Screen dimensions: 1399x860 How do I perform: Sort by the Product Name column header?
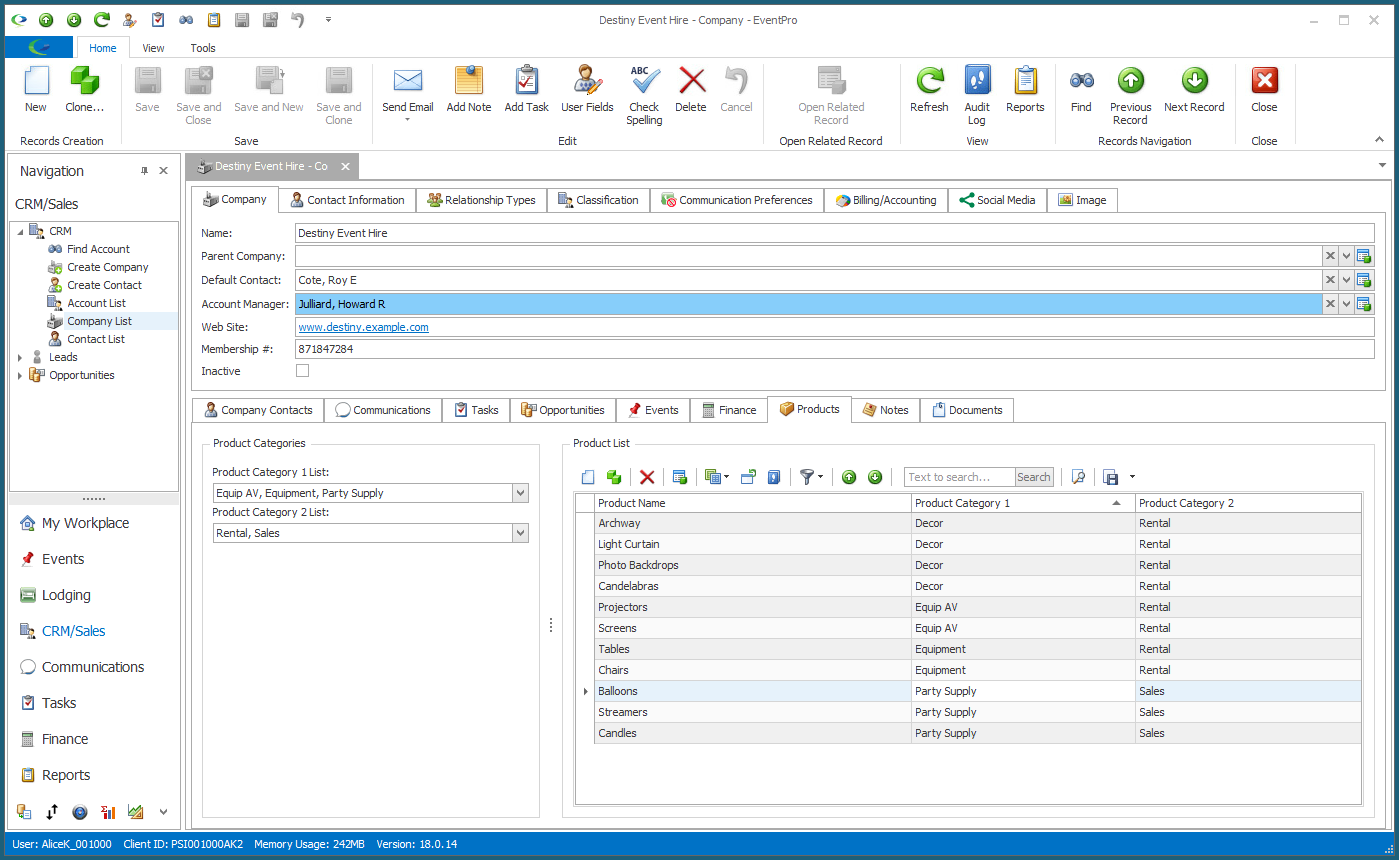point(752,503)
